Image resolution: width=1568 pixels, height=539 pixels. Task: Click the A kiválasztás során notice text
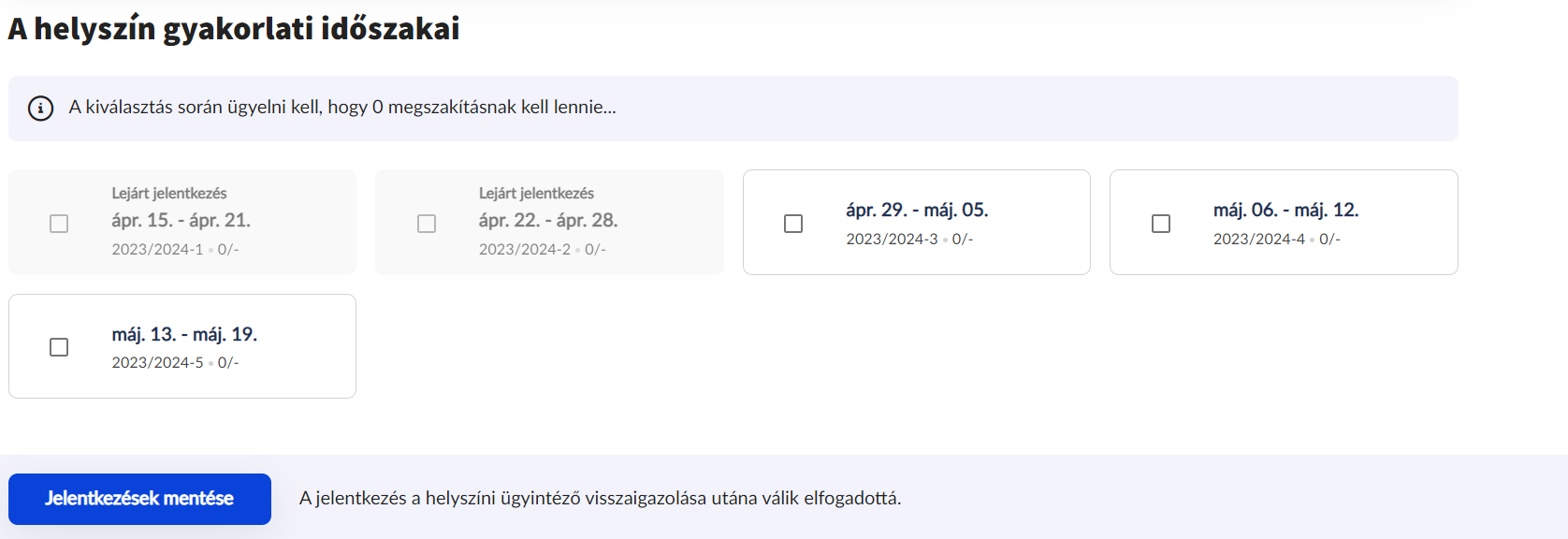[342, 108]
